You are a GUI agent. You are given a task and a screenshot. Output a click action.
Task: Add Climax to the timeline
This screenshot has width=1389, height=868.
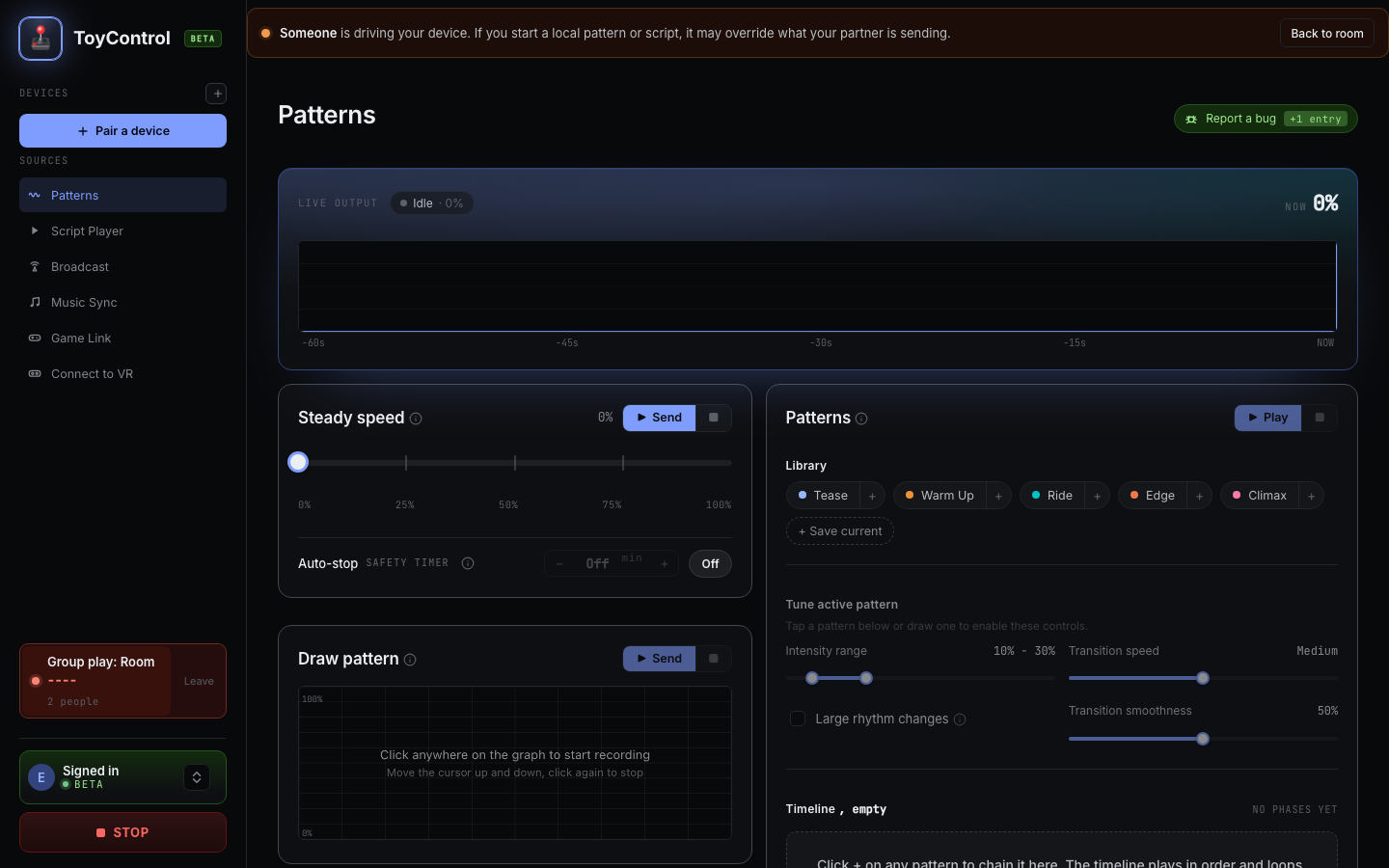pyautogui.click(x=1311, y=496)
